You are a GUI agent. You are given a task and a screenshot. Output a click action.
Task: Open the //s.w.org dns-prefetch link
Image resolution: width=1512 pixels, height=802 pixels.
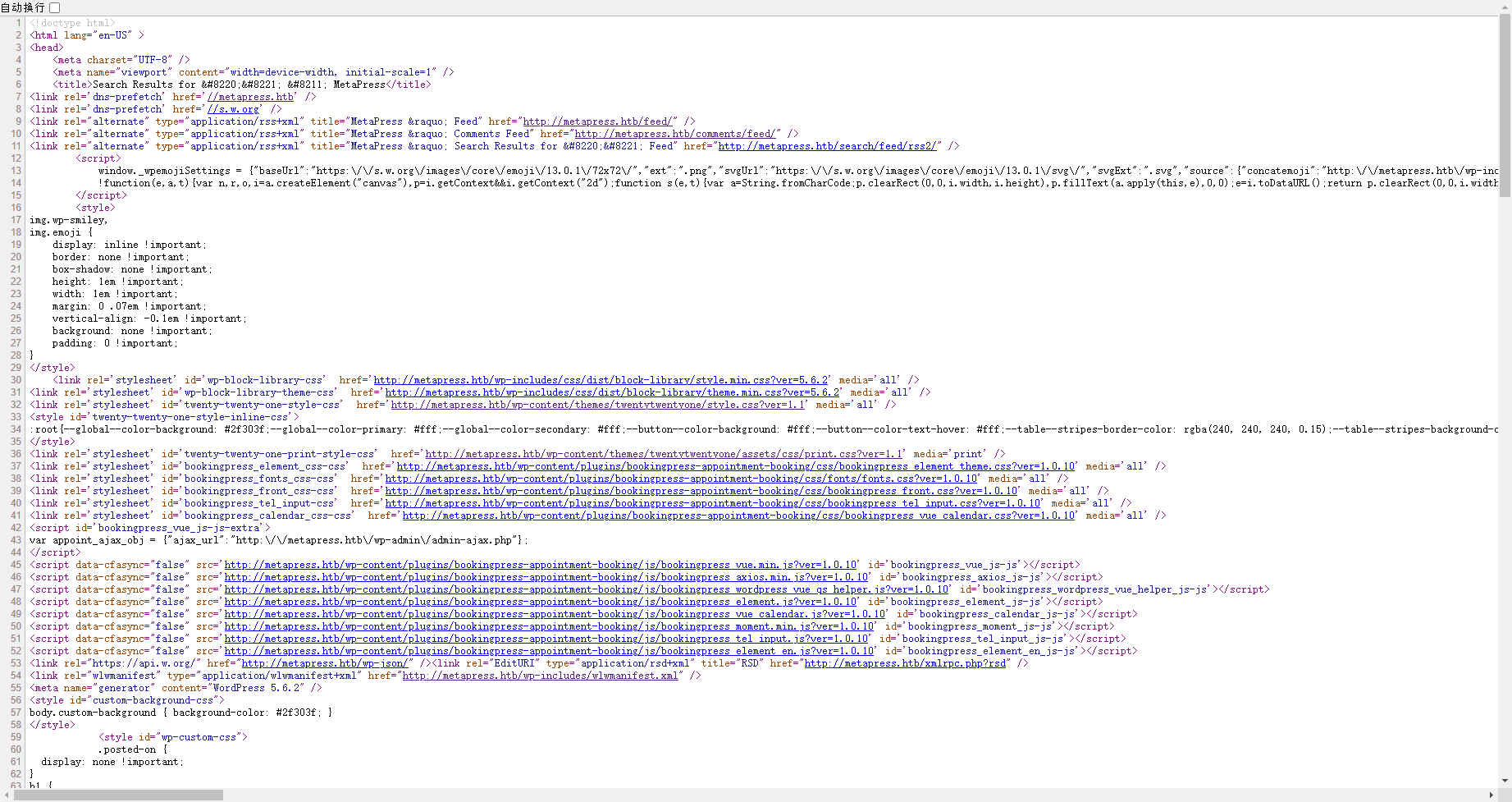[x=234, y=109]
